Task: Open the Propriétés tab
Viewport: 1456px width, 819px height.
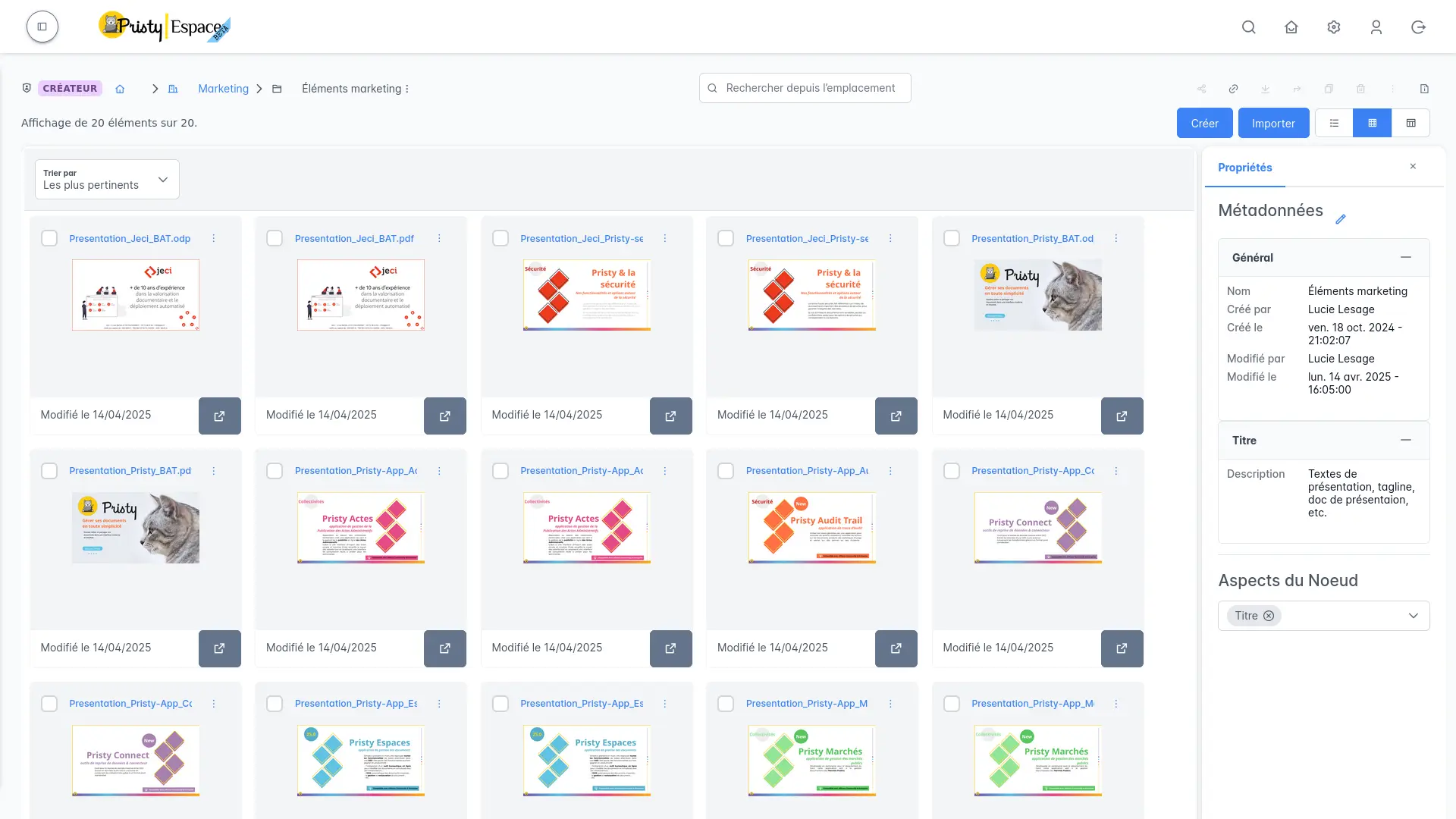Action: [1245, 168]
